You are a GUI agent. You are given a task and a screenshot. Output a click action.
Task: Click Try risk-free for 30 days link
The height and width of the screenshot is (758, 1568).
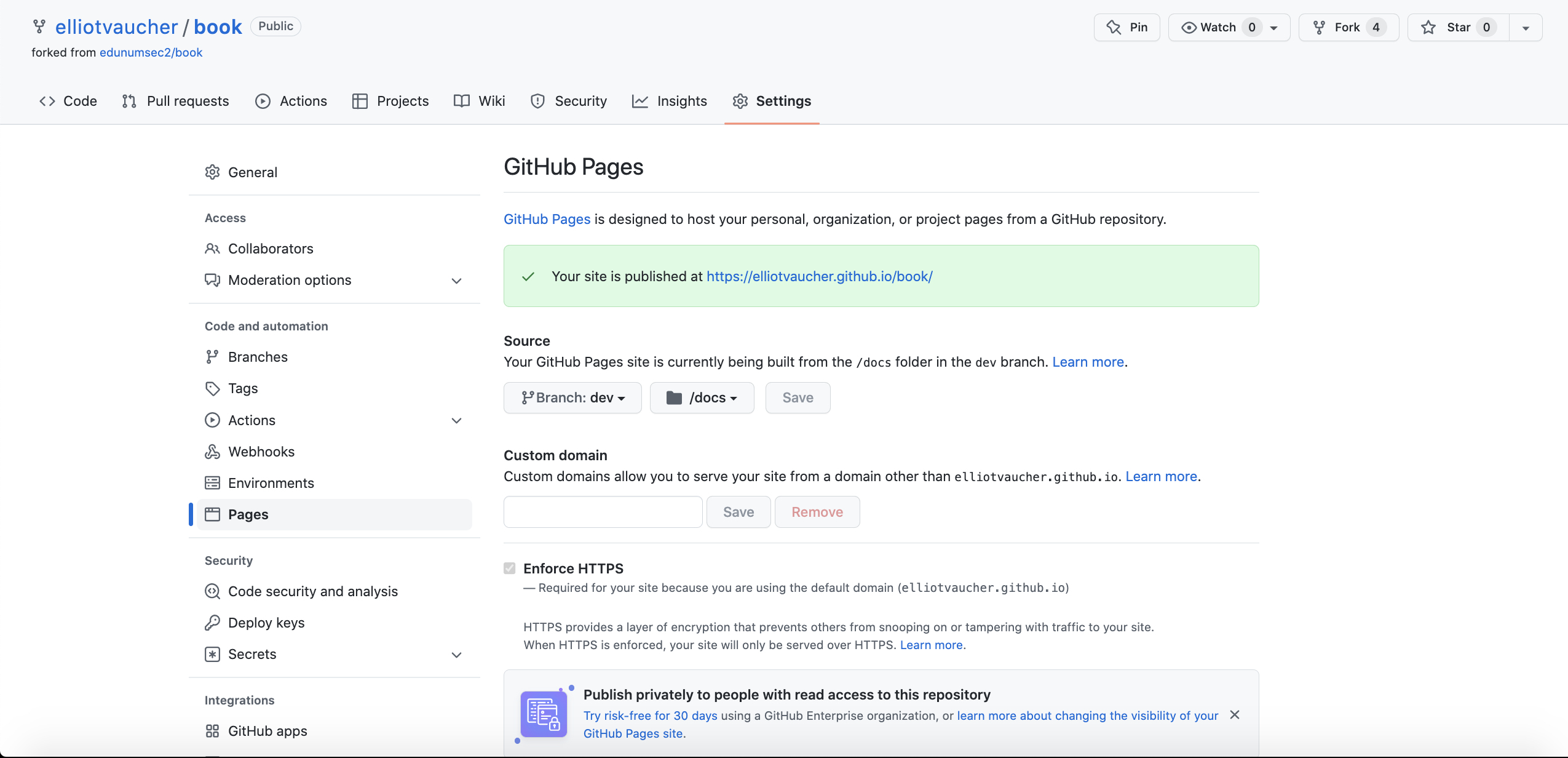pos(650,716)
